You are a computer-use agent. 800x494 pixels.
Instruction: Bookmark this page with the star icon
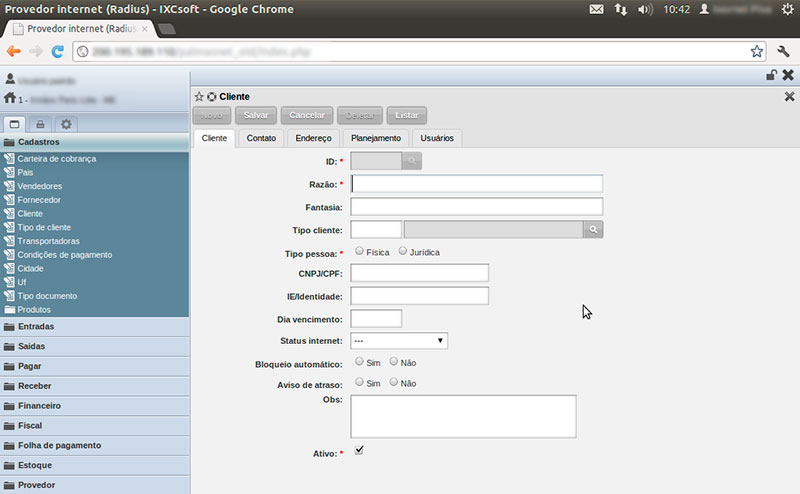coord(757,51)
